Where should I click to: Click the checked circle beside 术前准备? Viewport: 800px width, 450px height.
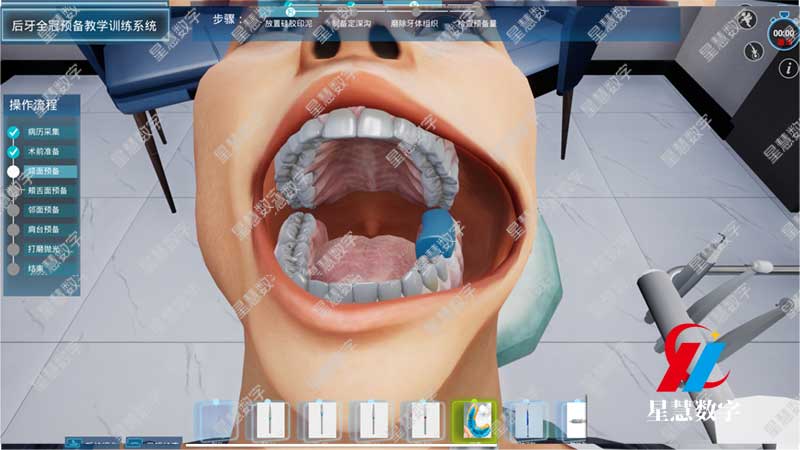[13, 152]
